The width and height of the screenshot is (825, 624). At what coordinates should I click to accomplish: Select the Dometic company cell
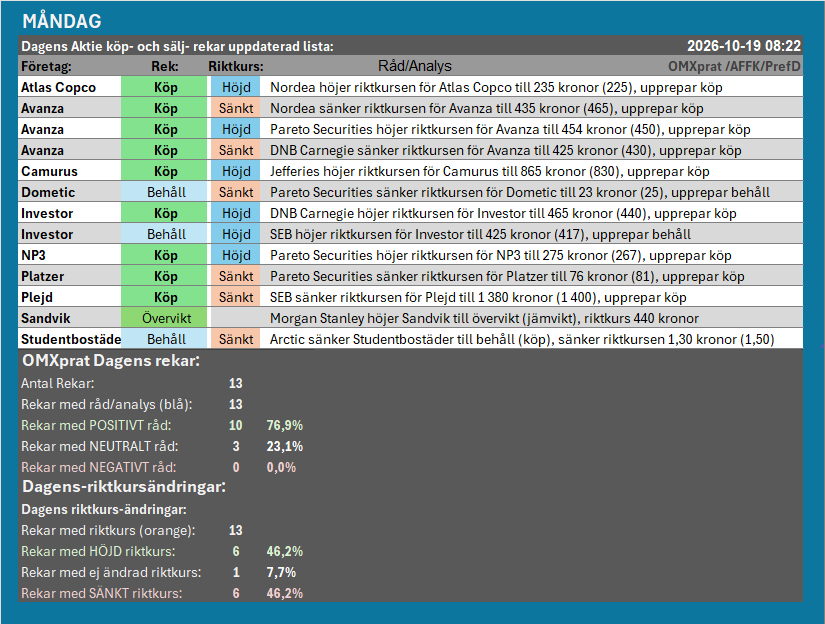coord(69,193)
